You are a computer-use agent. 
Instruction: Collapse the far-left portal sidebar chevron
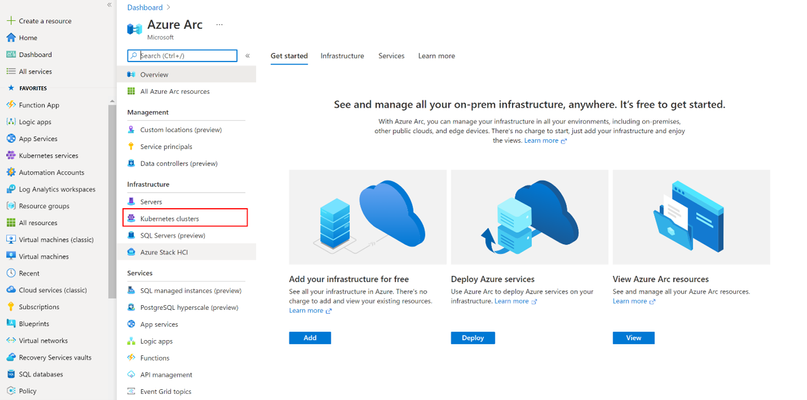109,5
